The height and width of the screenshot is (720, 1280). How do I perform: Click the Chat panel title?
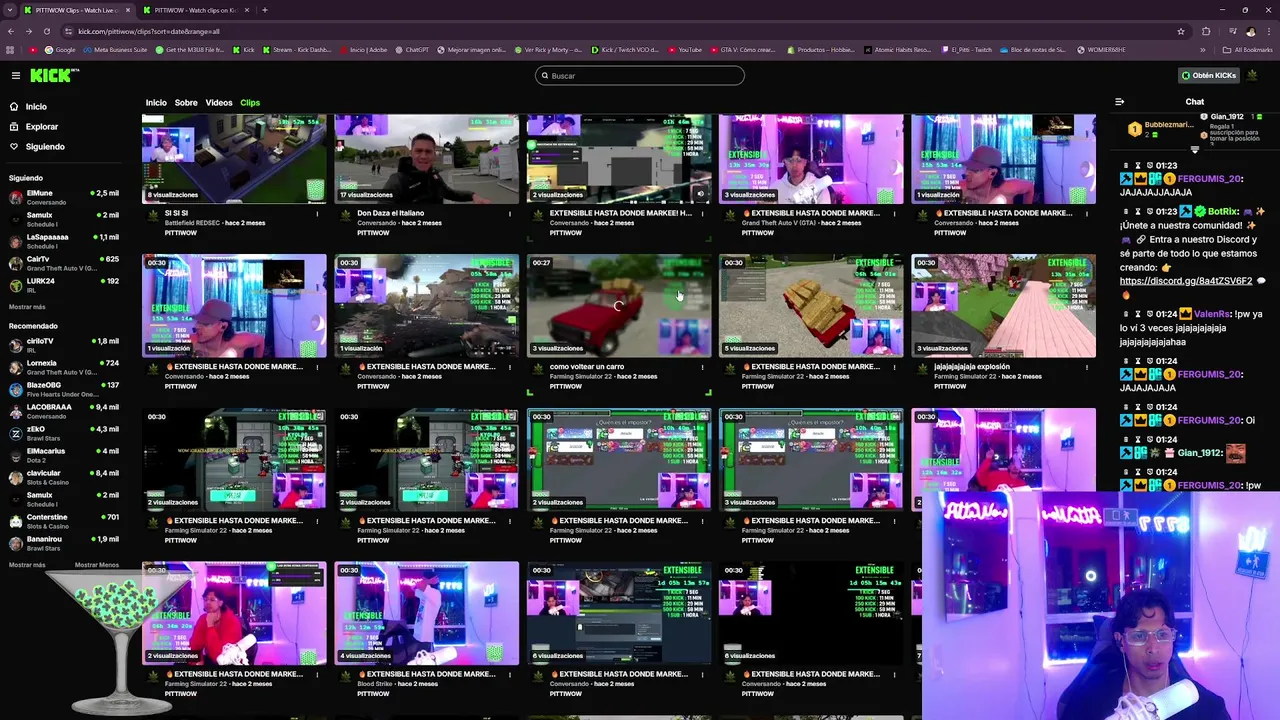[x=1195, y=102]
